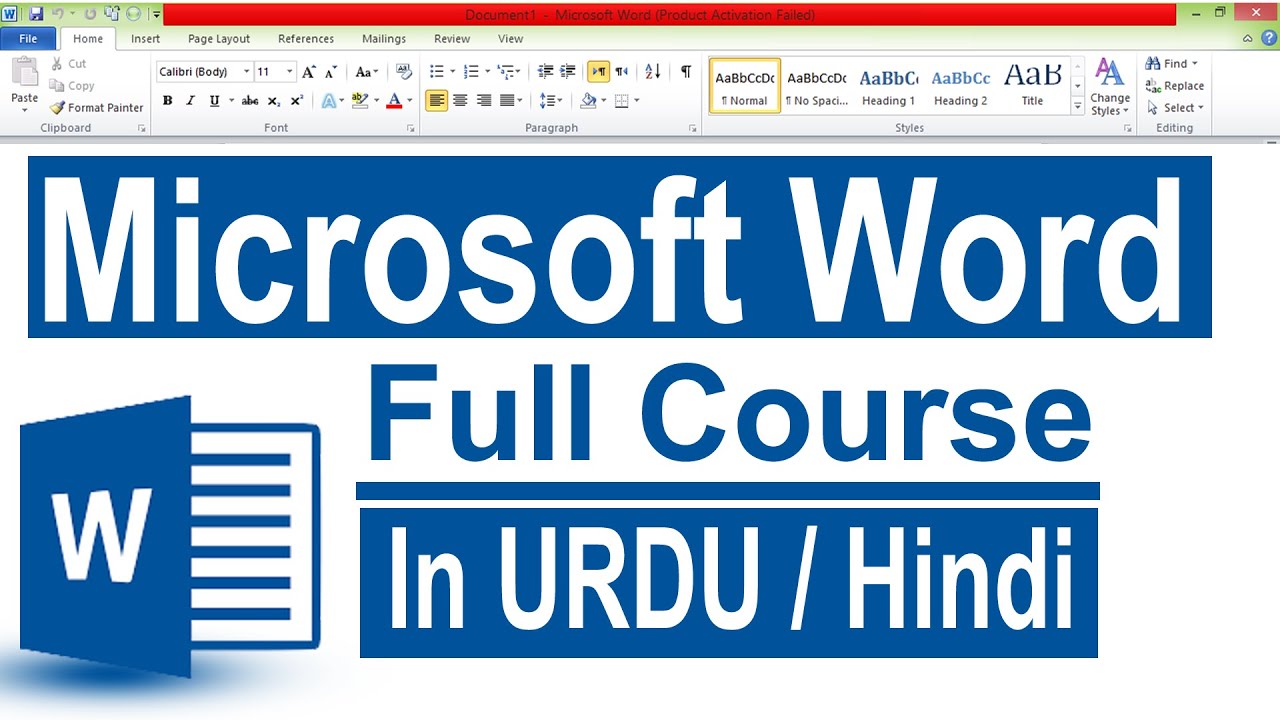Toggle Bold formatting
Viewport: 1280px width, 720px height.
[x=167, y=101]
